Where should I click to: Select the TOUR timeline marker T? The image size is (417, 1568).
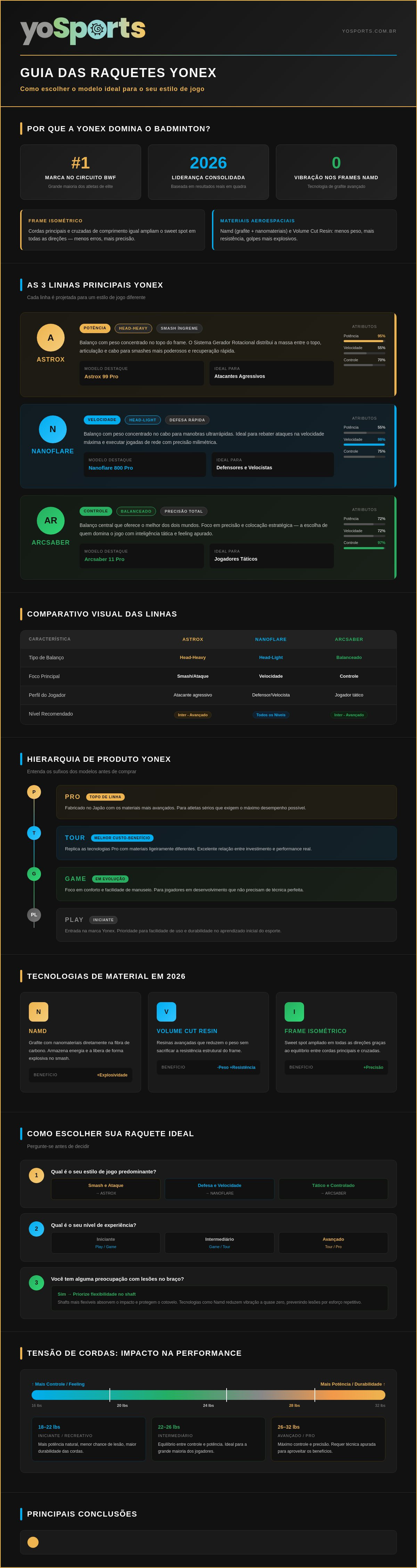click(x=34, y=833)
